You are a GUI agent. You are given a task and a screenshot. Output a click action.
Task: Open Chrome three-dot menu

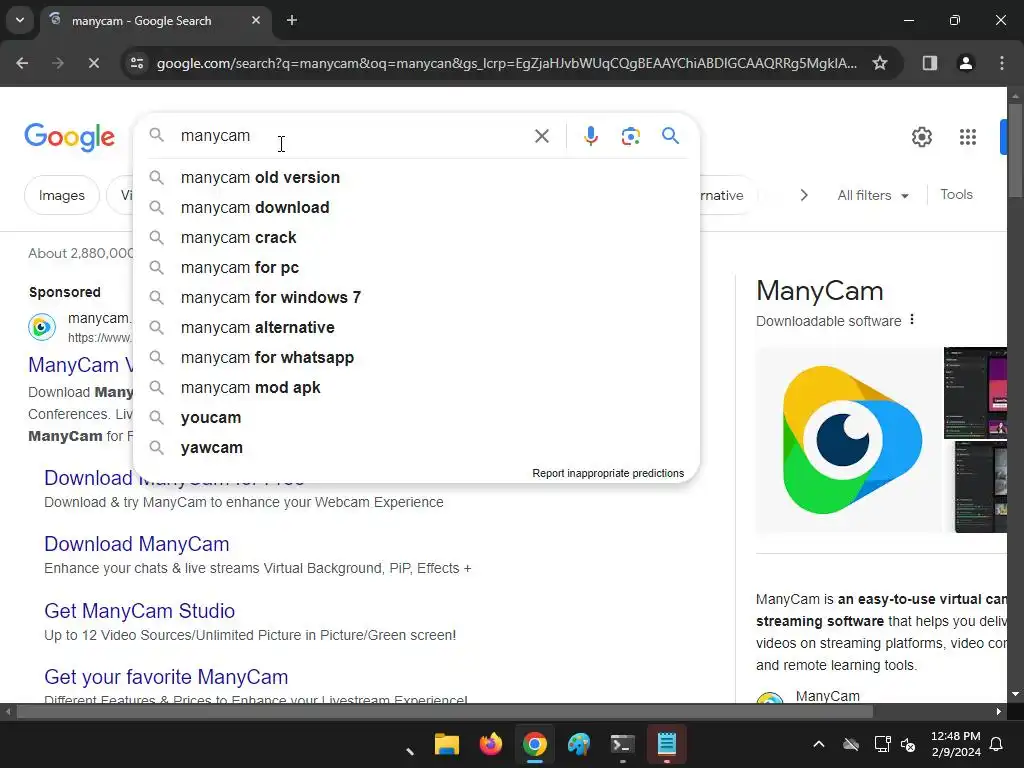(x=1002, y=63)
